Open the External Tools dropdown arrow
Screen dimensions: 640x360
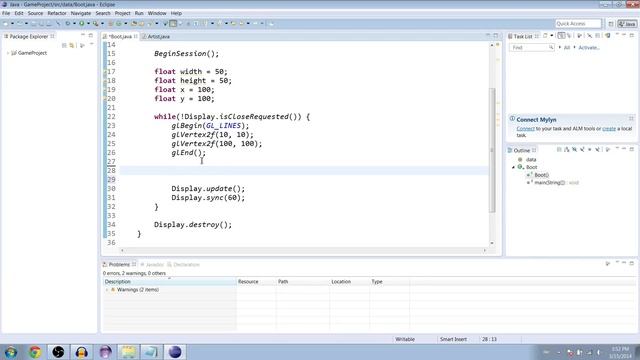[102, 24]
